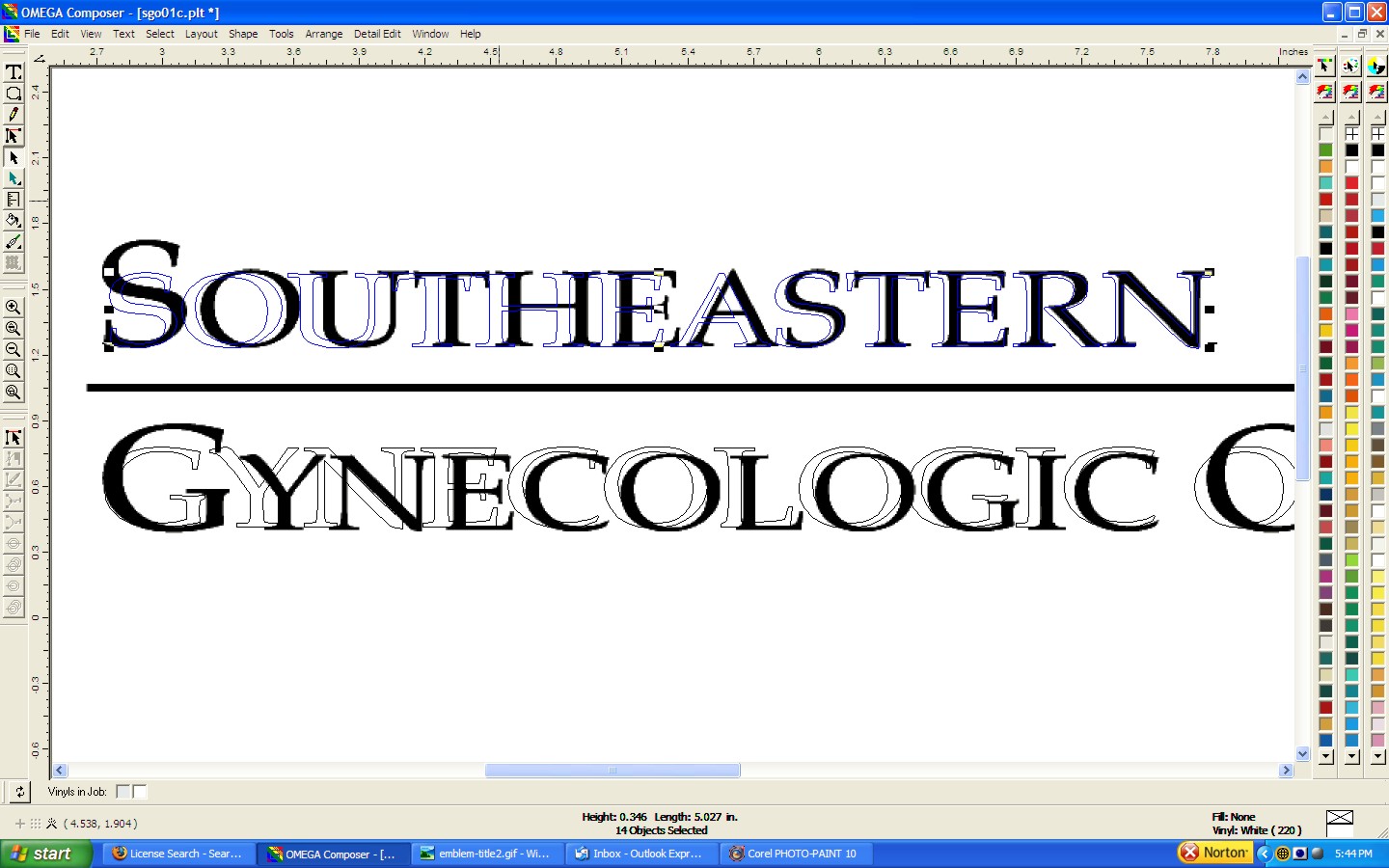Click the Norton tray icon
Image resolution: width=1389 pixels, height=868 pixels.
[x=1214, y=853]
